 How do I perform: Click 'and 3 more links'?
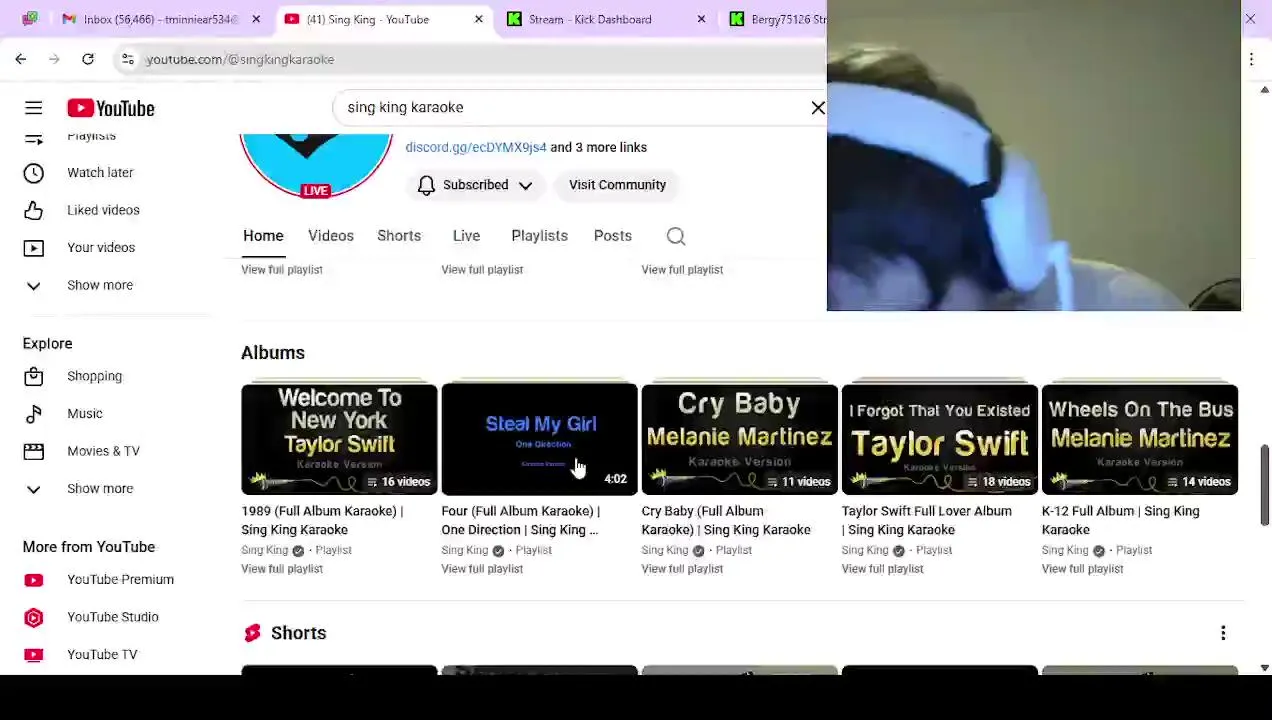pos(599,147)
